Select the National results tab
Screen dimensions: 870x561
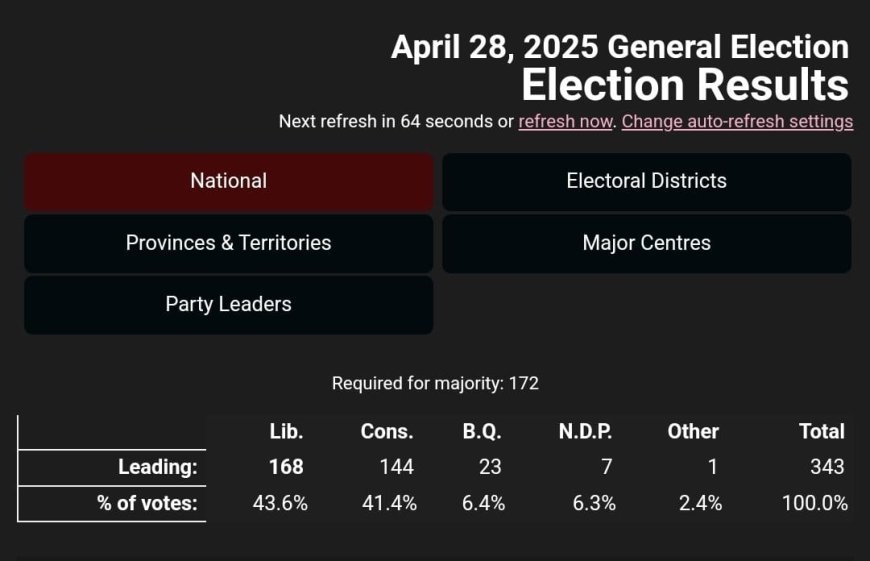(x=229, y=181)
